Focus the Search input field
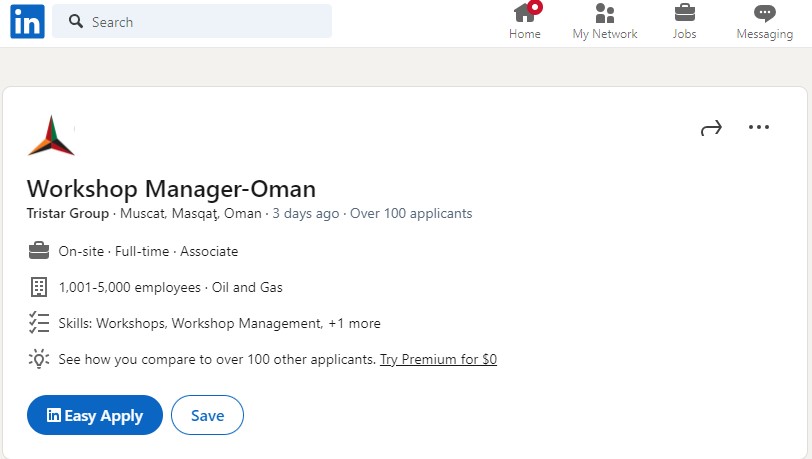Image resolution: width=812 pixels, height=459 pixels. (x=192, y=21)
